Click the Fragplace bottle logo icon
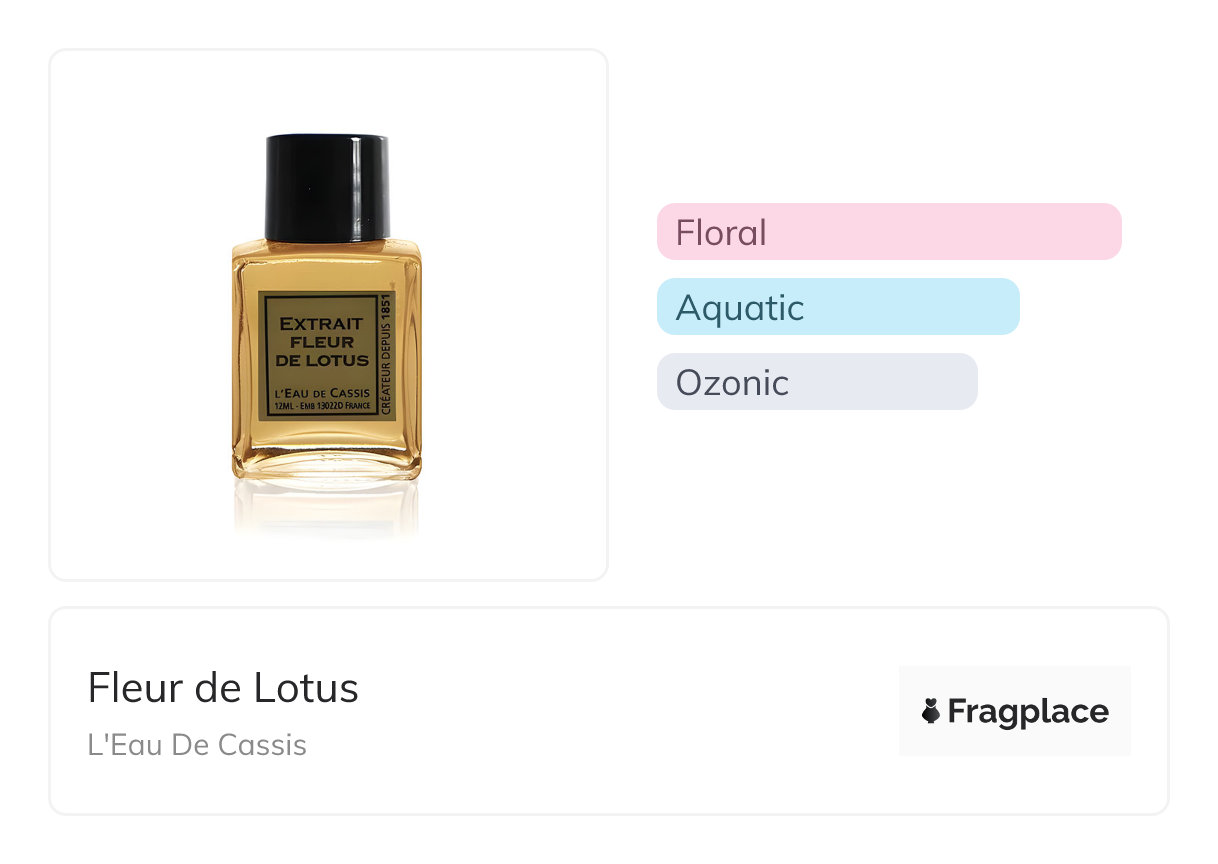Viewport: 1218px width, 864px height. tap(930, 712)
